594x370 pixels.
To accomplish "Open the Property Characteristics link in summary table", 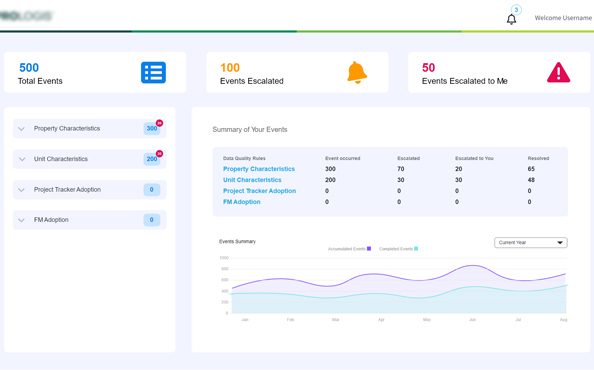I will pos(259,169).
